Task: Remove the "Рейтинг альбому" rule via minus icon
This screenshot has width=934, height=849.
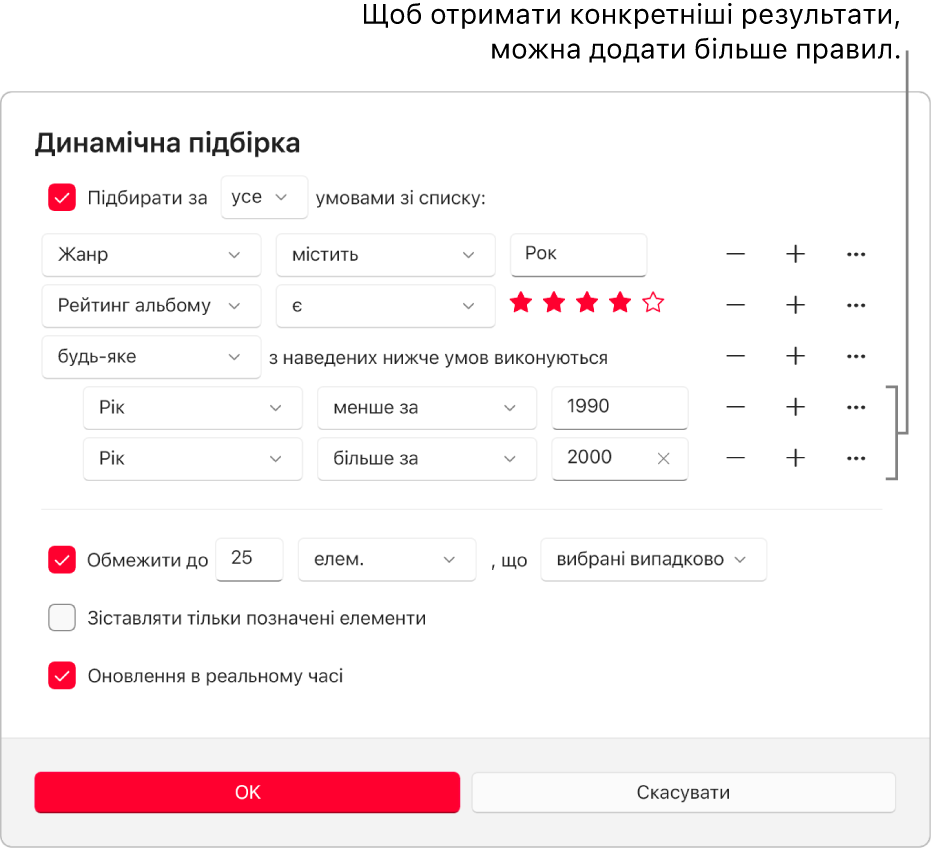Action: [735, 306]
